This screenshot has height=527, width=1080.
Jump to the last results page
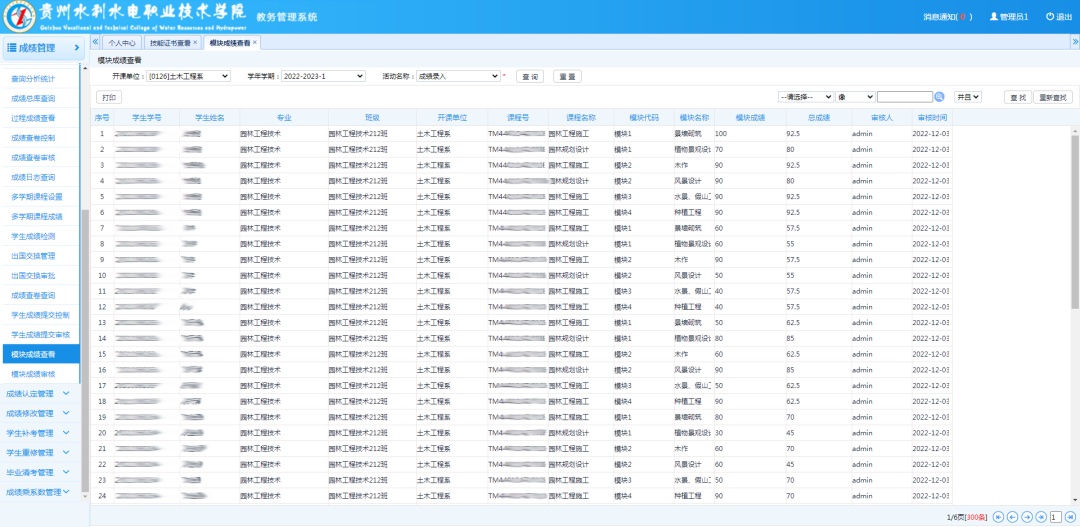click(x=1041, y=517)
